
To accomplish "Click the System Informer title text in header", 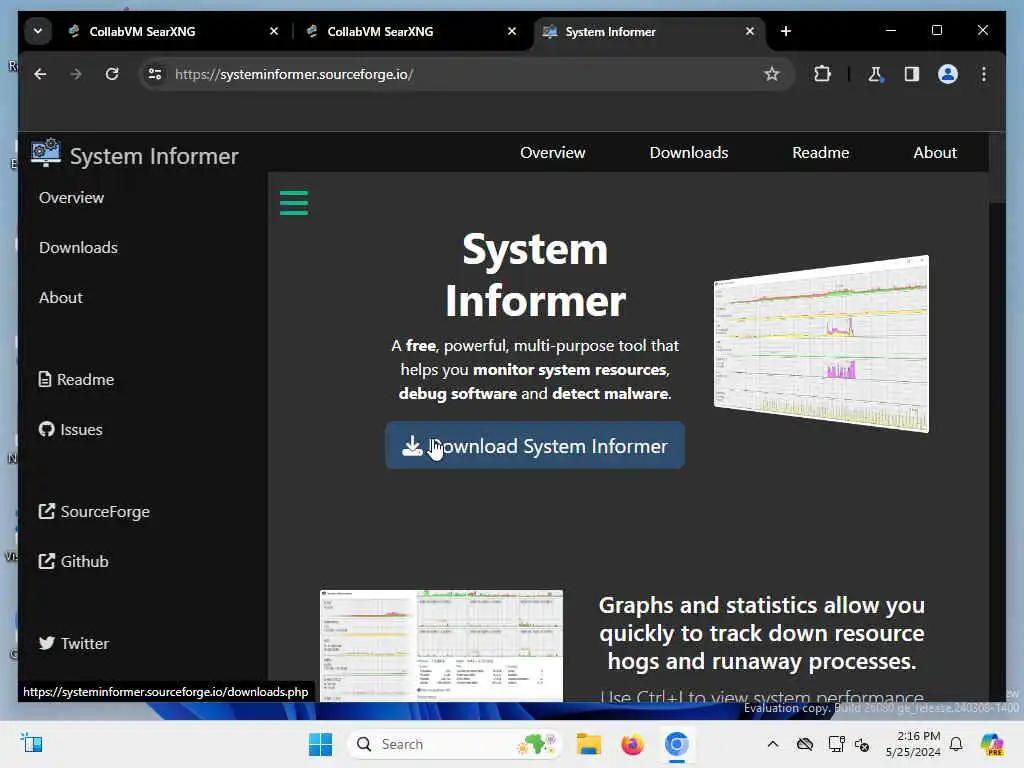I will pyautogui.click(x=154, y=156).
